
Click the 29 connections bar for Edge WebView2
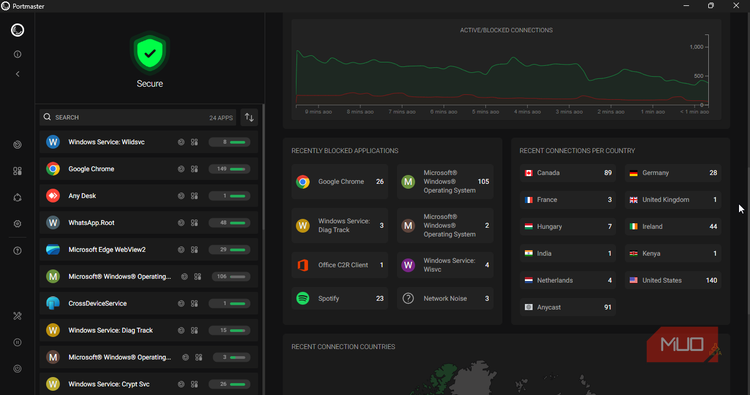coord(230,250)
